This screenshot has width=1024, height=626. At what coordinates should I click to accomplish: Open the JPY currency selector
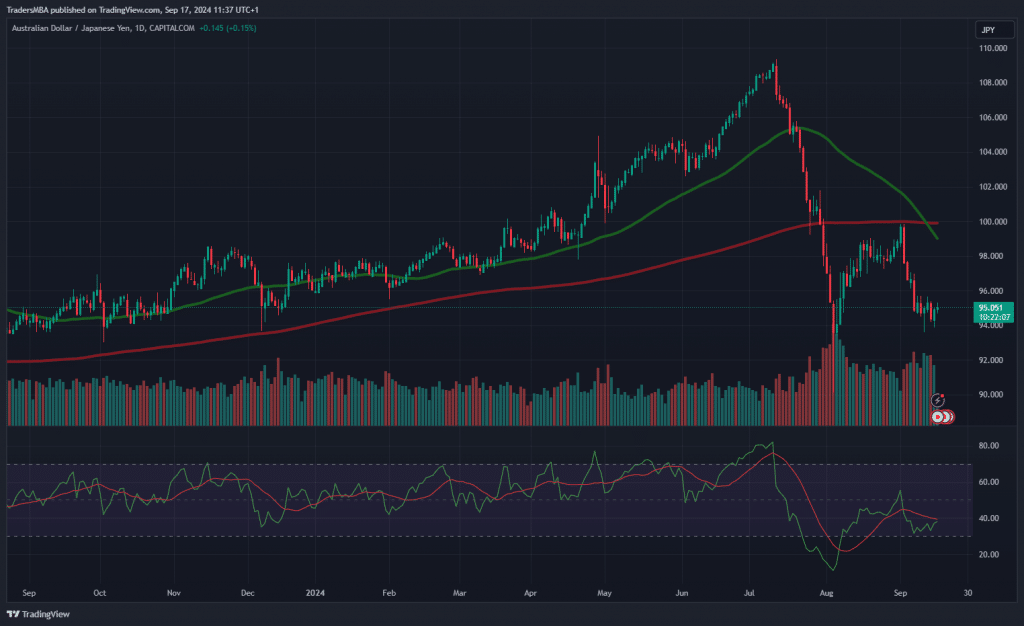click(987, 30)
